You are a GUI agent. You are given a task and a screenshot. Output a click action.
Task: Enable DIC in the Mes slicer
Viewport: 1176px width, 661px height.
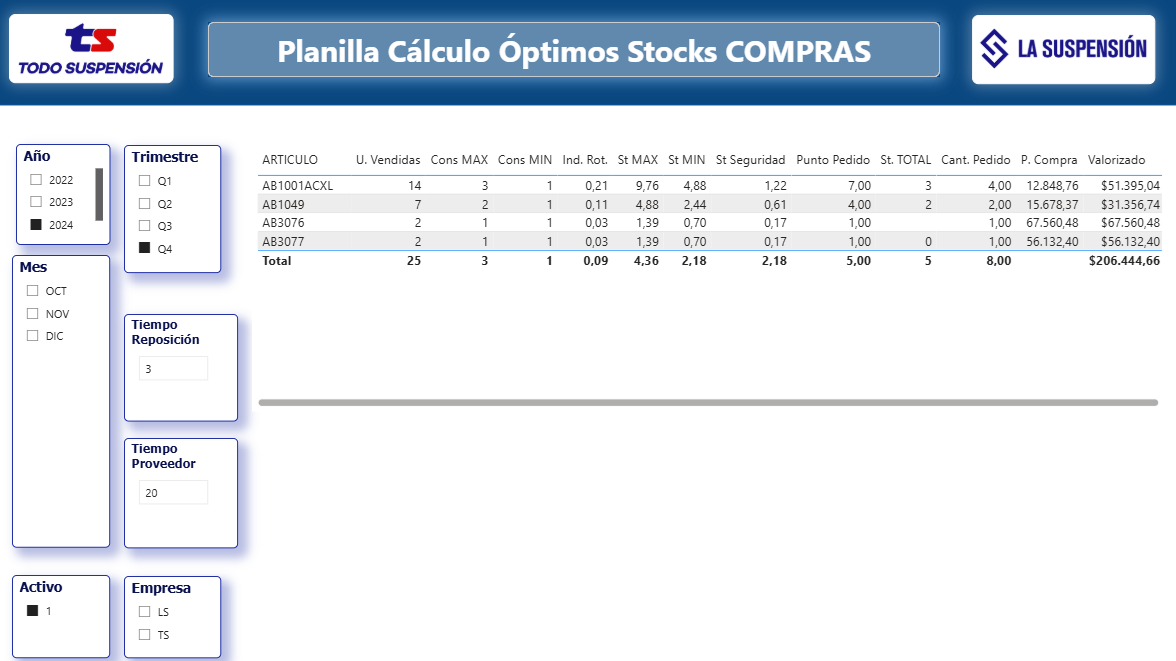tap(33, 335)
